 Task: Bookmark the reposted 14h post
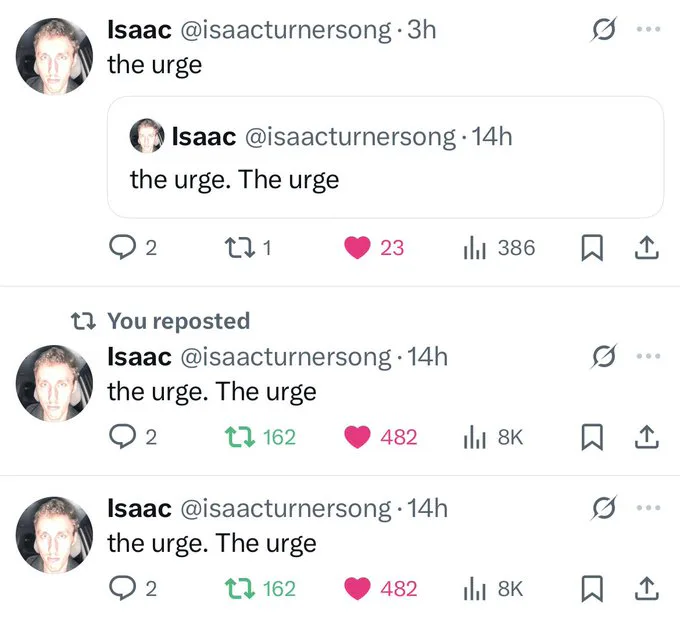[592, 437]
